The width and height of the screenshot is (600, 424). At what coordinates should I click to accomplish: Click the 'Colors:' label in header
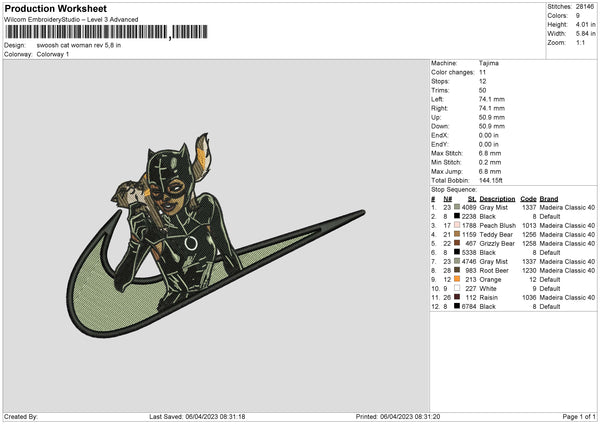(x=557, y=16)
